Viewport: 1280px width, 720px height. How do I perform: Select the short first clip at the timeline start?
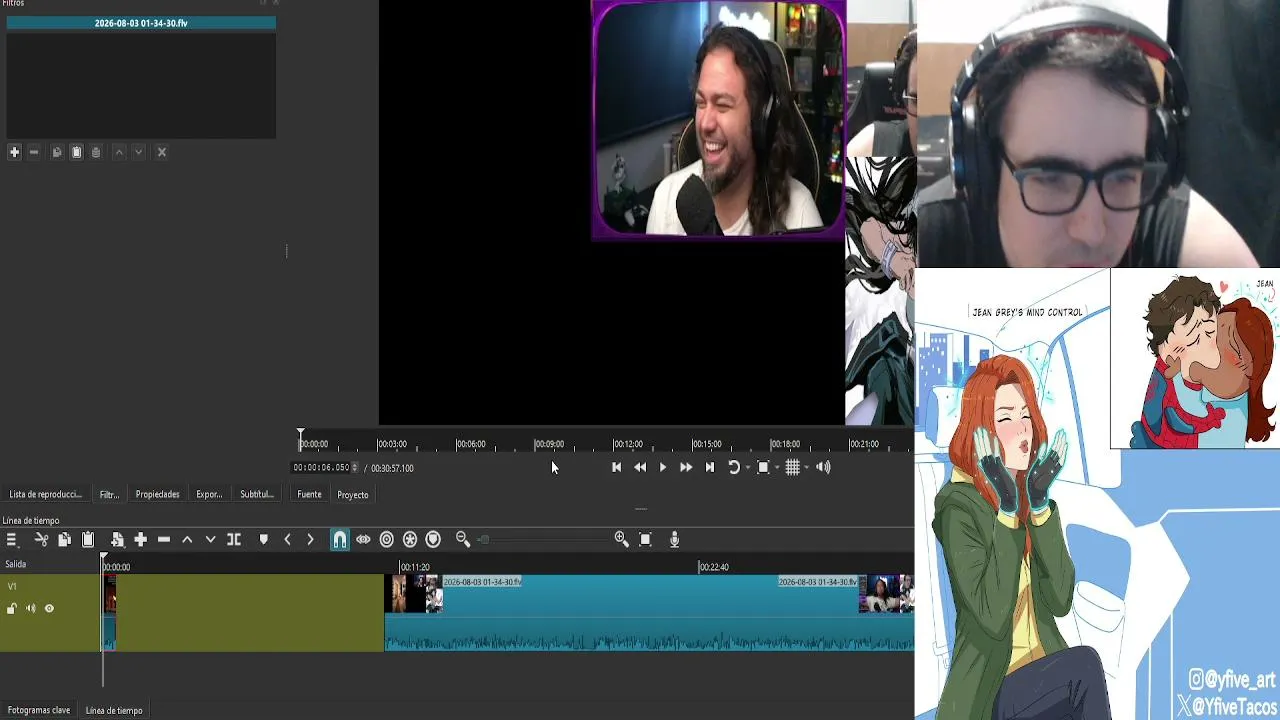(x=109, y=613)
